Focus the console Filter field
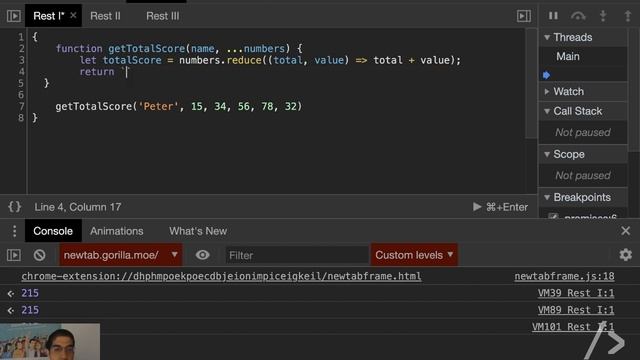 [297, 255]
